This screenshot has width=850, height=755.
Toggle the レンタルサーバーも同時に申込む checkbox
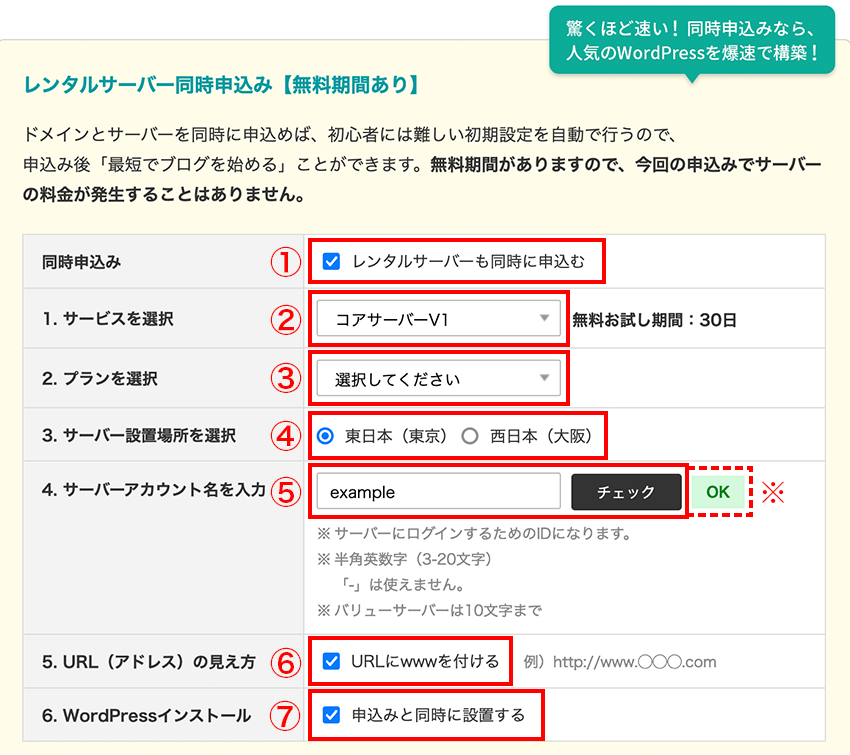[332, 262]
